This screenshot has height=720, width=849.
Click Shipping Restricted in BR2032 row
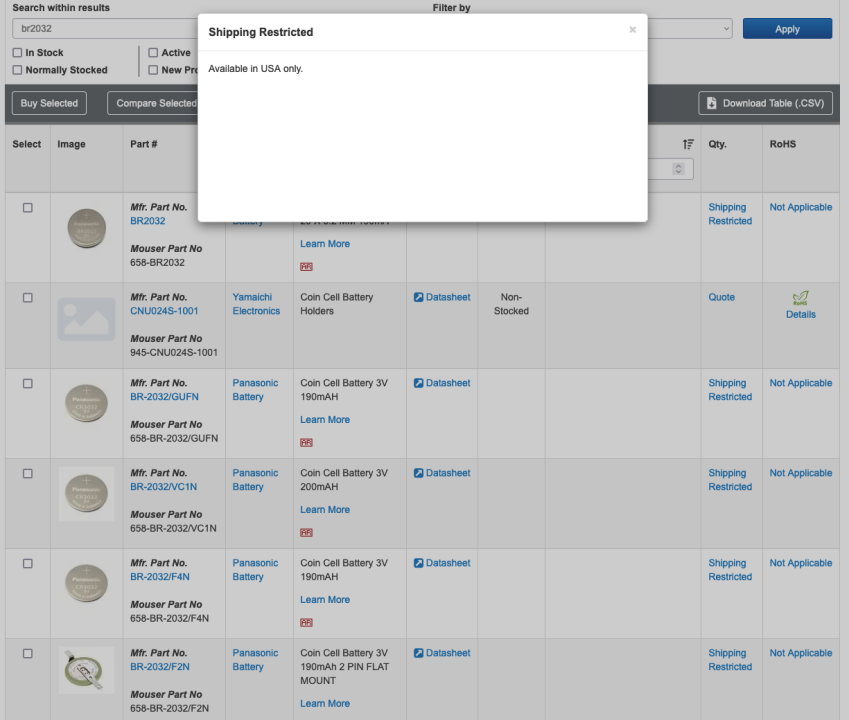(x=730, y=214)
